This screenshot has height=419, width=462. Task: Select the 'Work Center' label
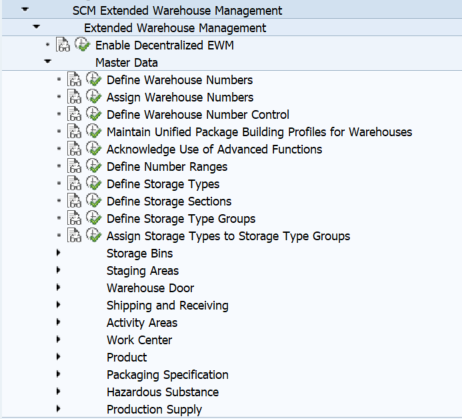coord(139,340)
